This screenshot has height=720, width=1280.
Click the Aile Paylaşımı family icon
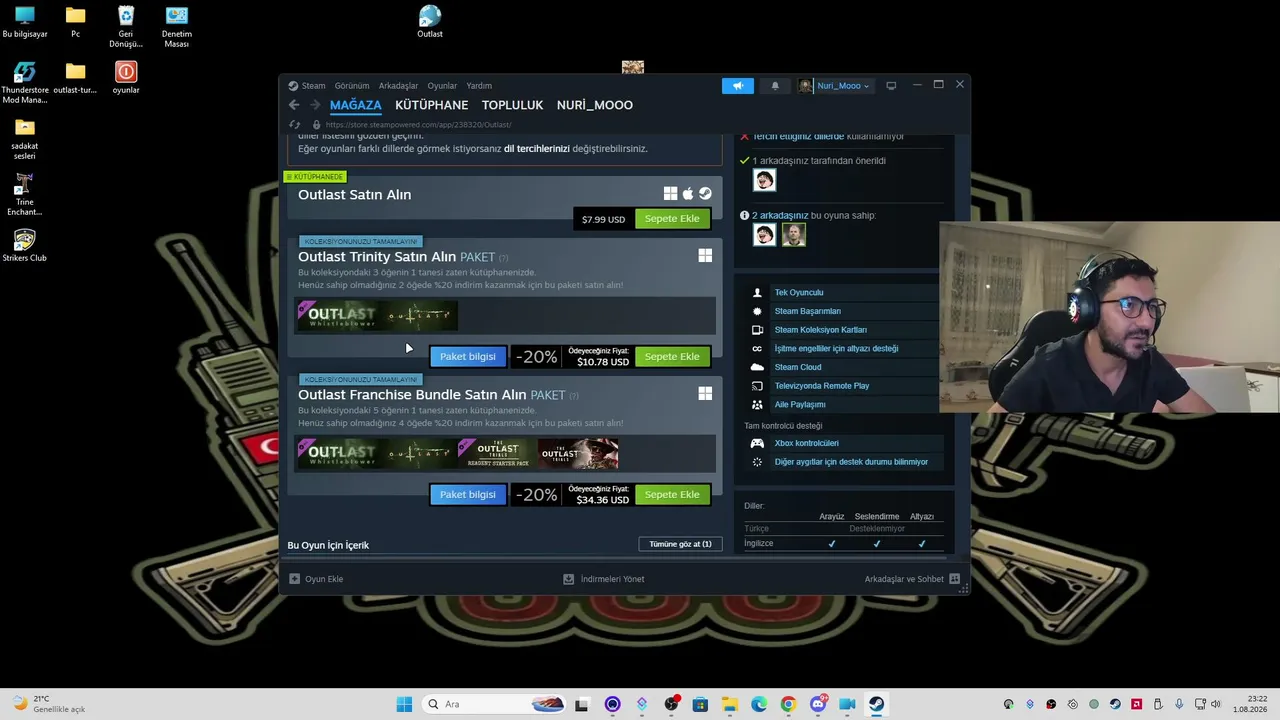point(757,405)
